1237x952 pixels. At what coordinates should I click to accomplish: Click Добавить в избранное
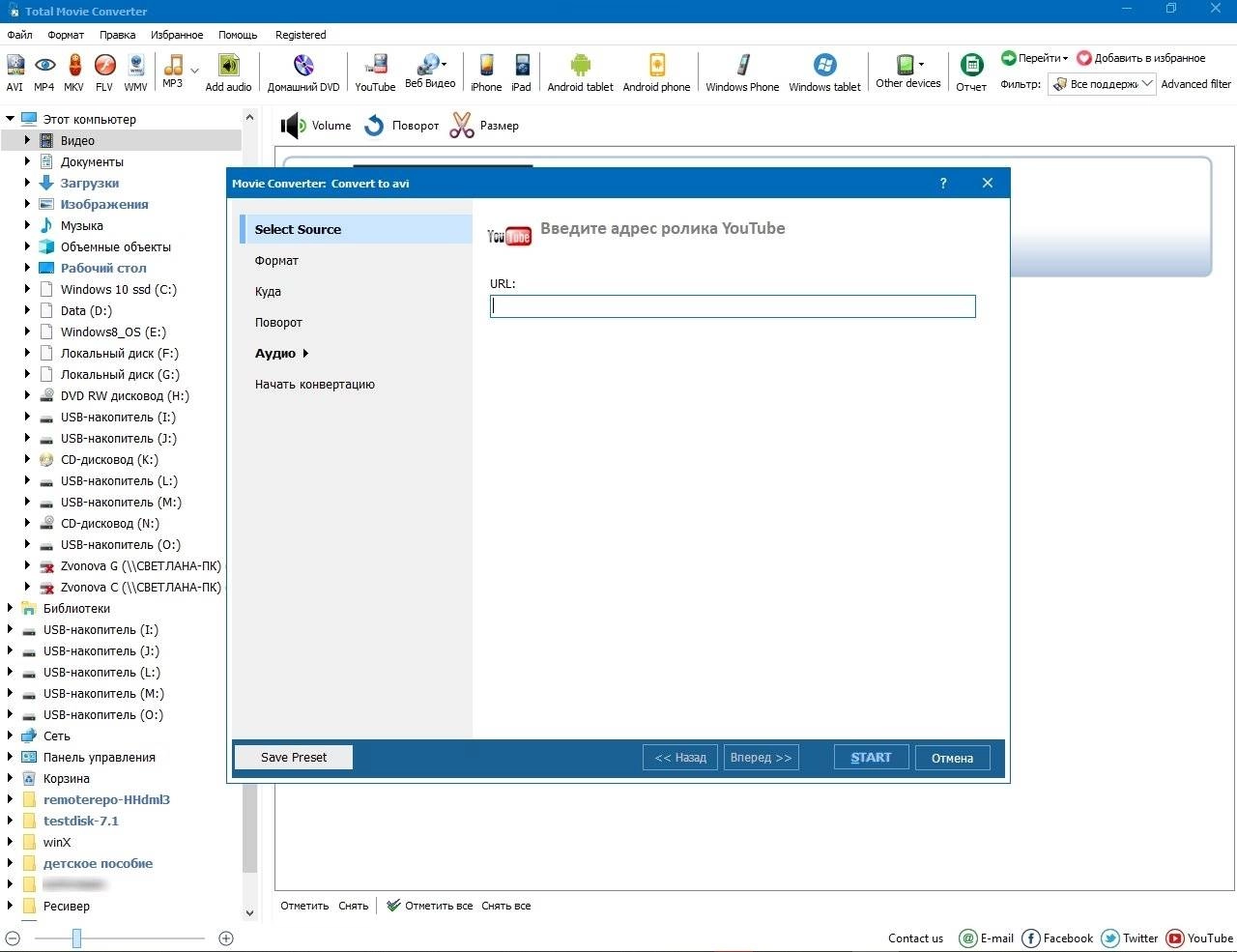point(1141,58)
